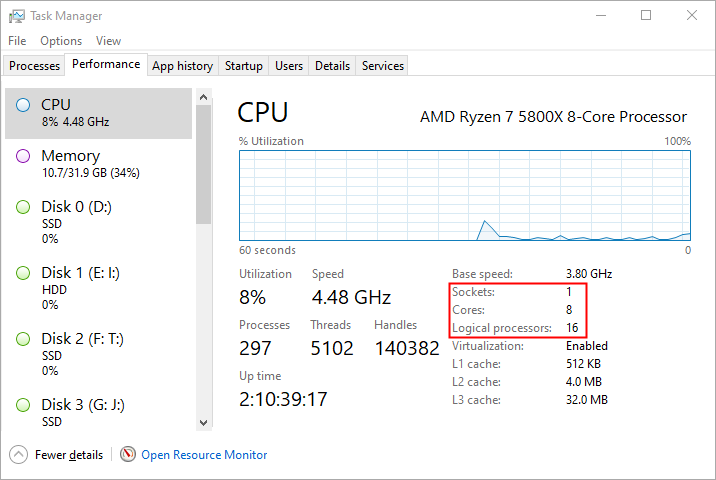Open the App history tab
This screenshot has width=716, height=480.
click(182, 66)
